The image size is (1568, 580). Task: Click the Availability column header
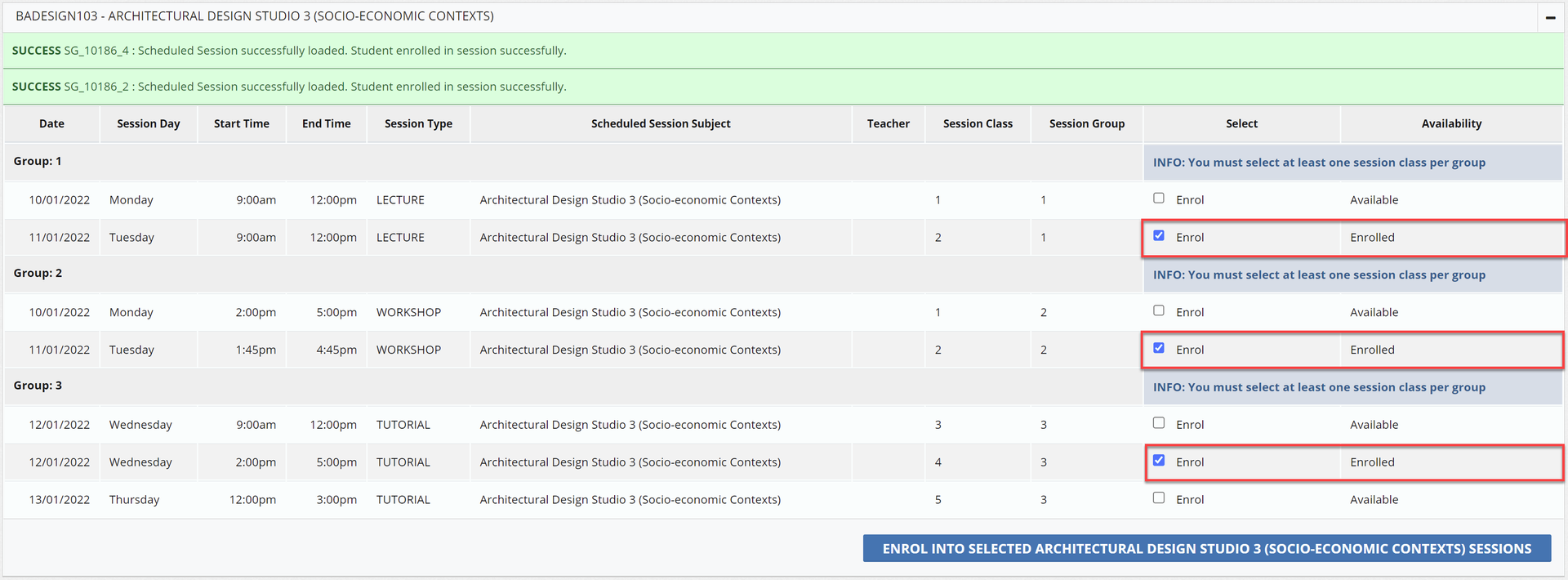pos(1450,124)
